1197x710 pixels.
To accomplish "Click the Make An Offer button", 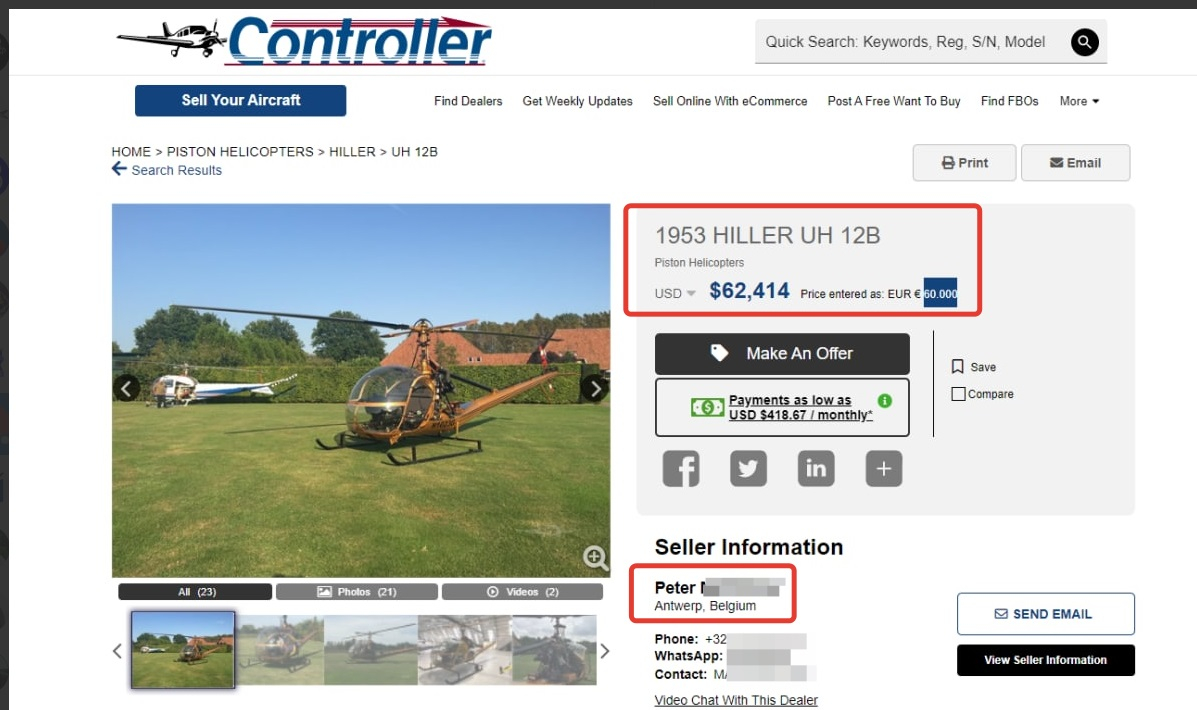I will [x=782, y=353].
